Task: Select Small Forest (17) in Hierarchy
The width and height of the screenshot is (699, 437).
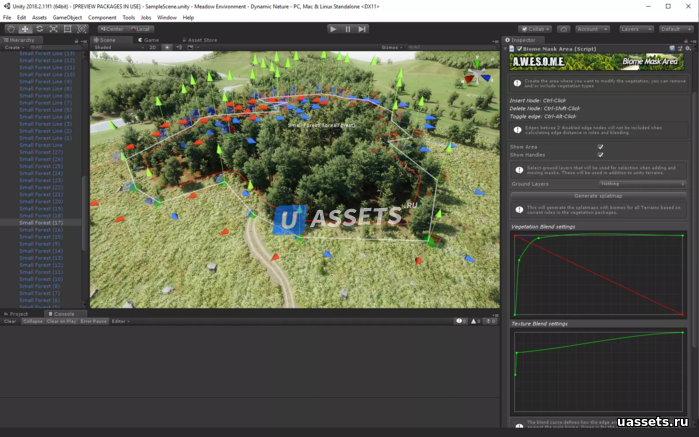Action: click(41, 222)
